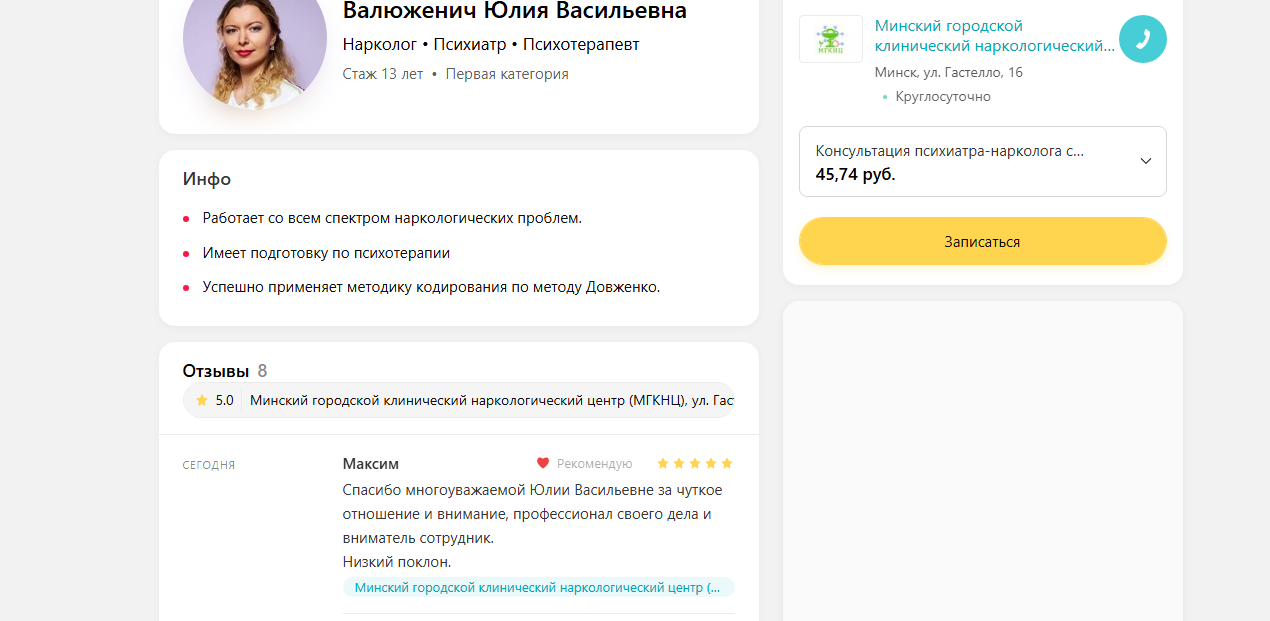This screenshot has height=621, width=1270.
Task: Click the Отзывы 8 heading
Action: point(225,371)
